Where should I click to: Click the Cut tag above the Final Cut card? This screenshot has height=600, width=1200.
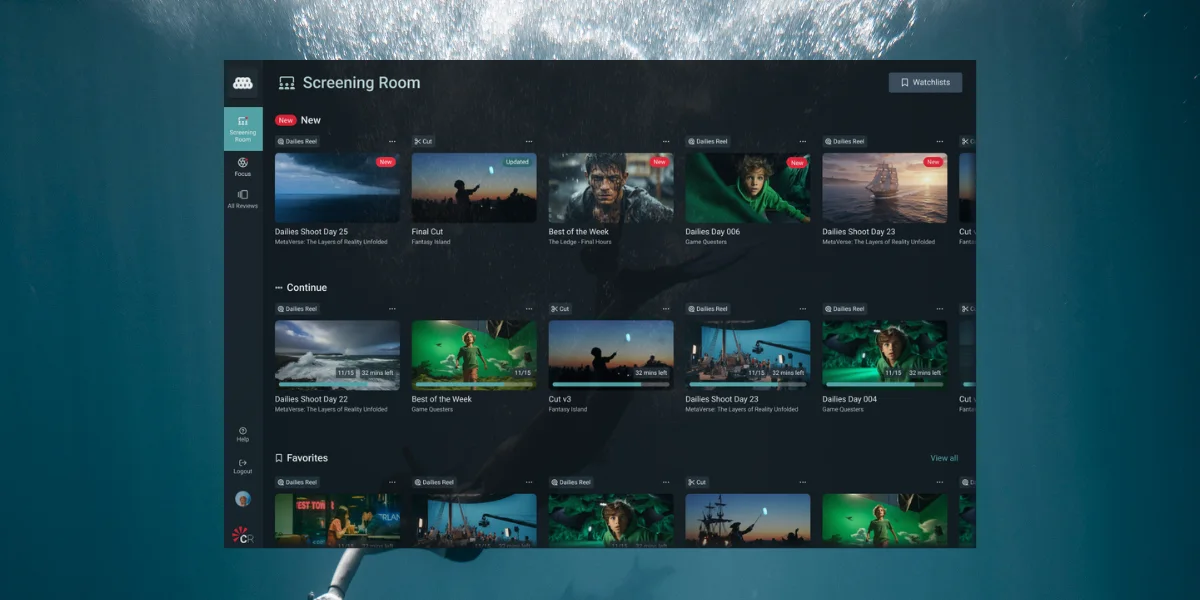click(x=423, y=141)
